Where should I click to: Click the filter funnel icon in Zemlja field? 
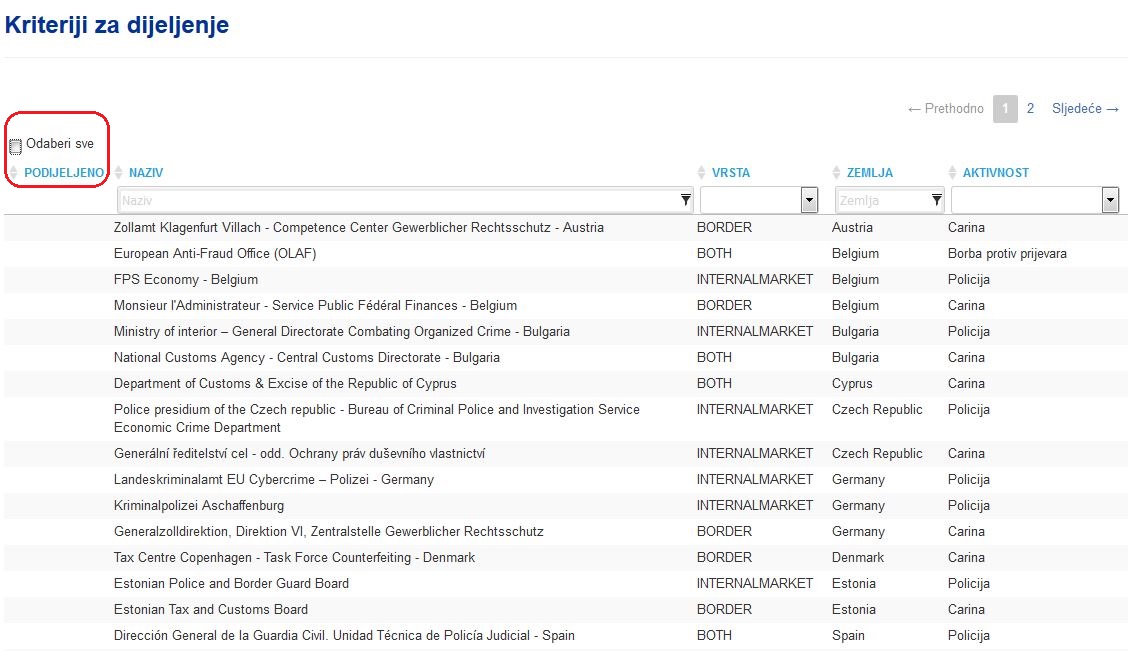click(x=937, y=200)
